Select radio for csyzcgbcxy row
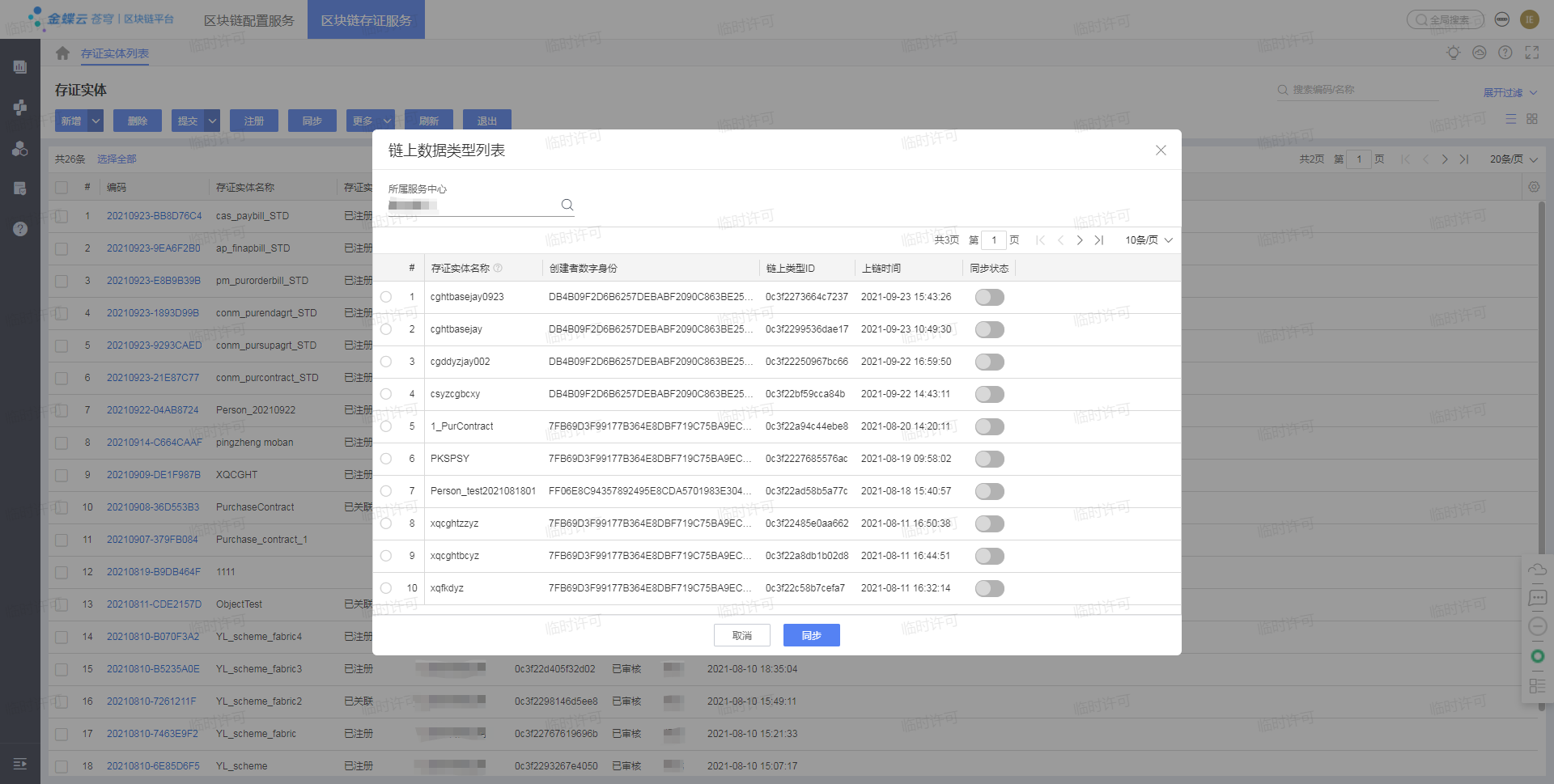Image resolution: width=1554 pixels, height=784 pixels. (x=386, y=394)
